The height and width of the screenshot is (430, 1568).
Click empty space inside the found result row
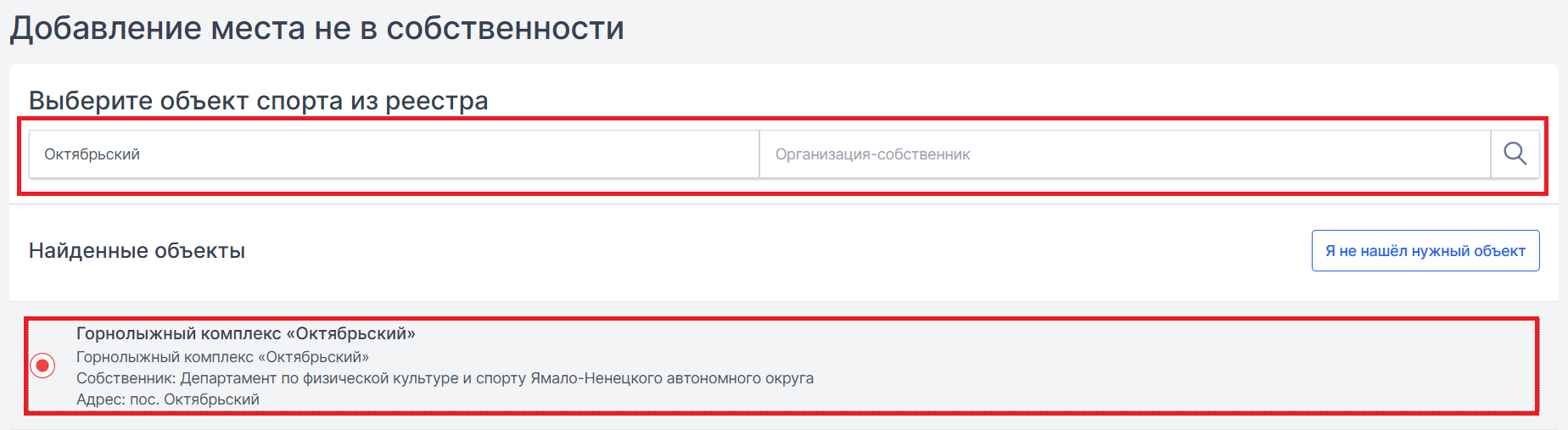click(1188, 366)
